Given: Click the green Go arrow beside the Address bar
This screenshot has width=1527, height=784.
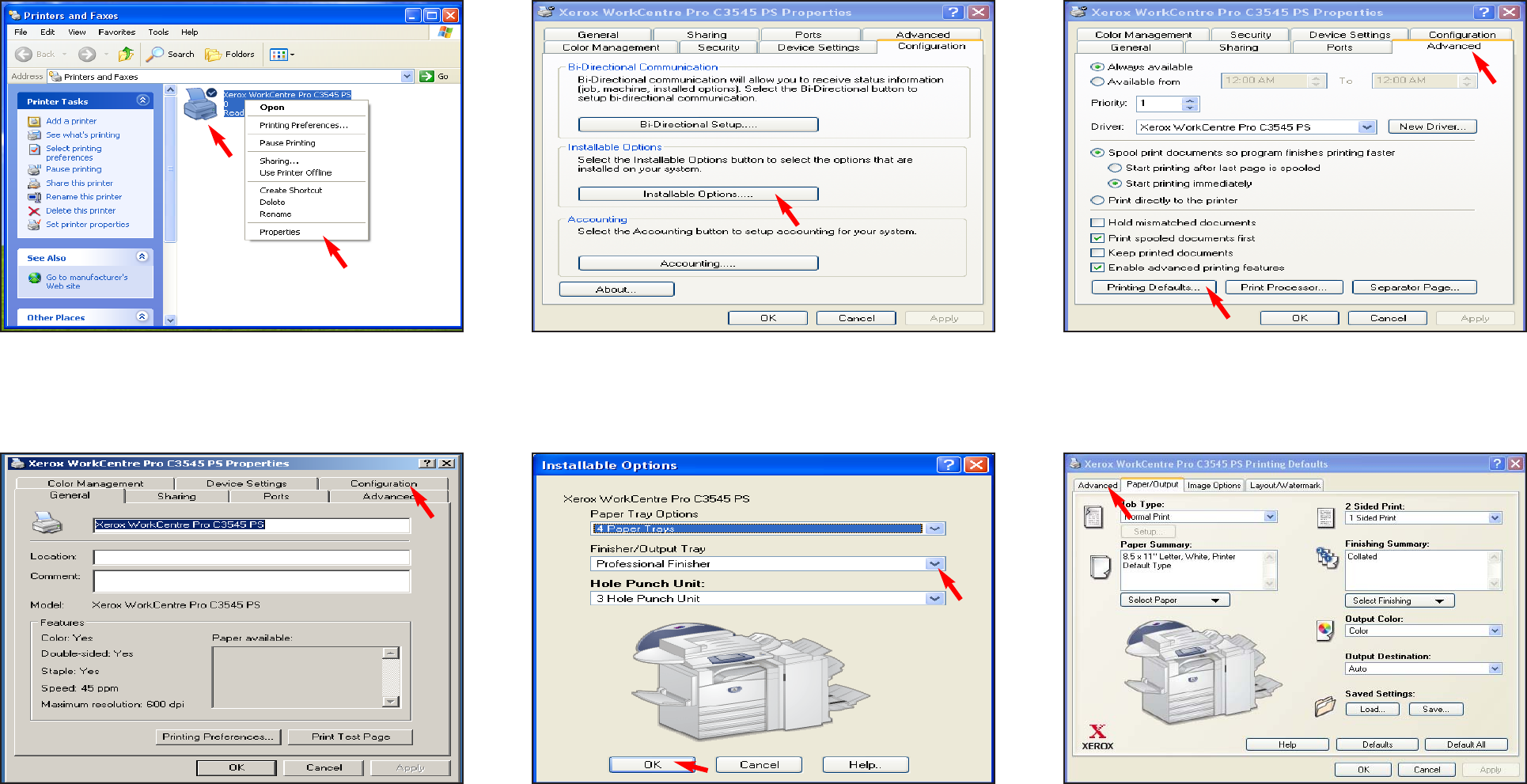Looking at the screenshot, I should [427, 76].
